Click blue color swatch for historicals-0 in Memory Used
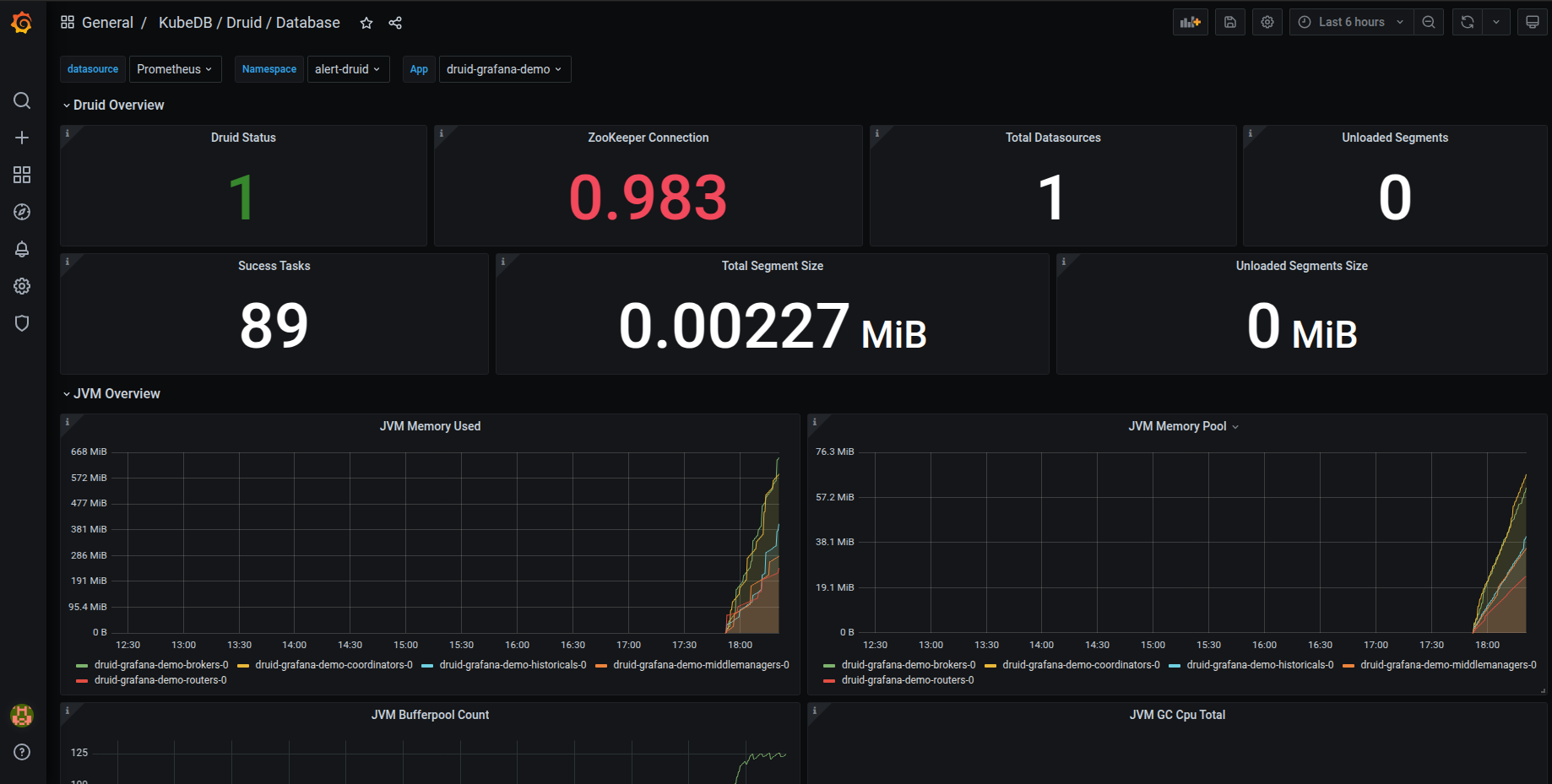The height and width of the screenshot is (784, 1552). click(427, 666)
